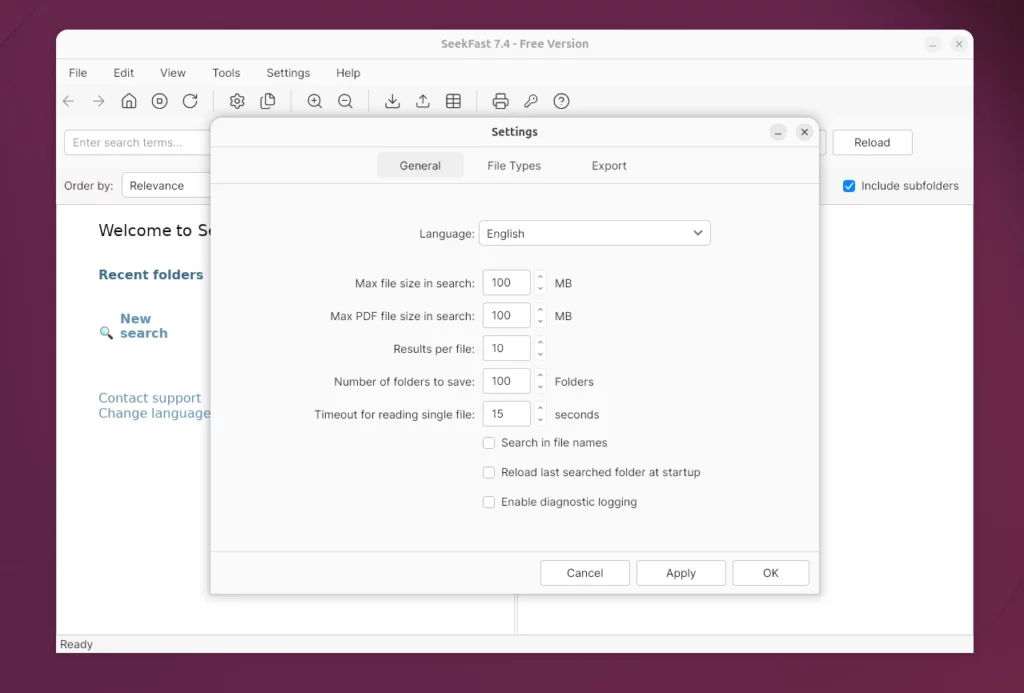The width and height of the screenshot is (1024, 693).
Task: Click the key license toolbar icon
Action: tap(531, 101)
